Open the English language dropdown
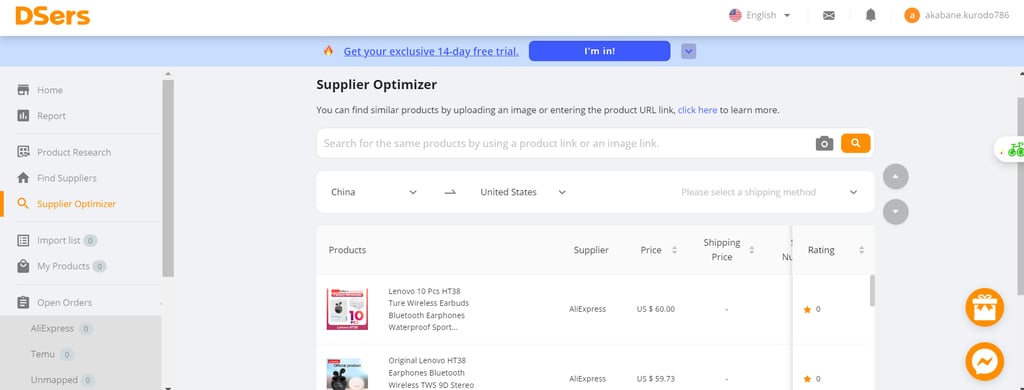This screenshot has width=1024, height=390. 760,15
